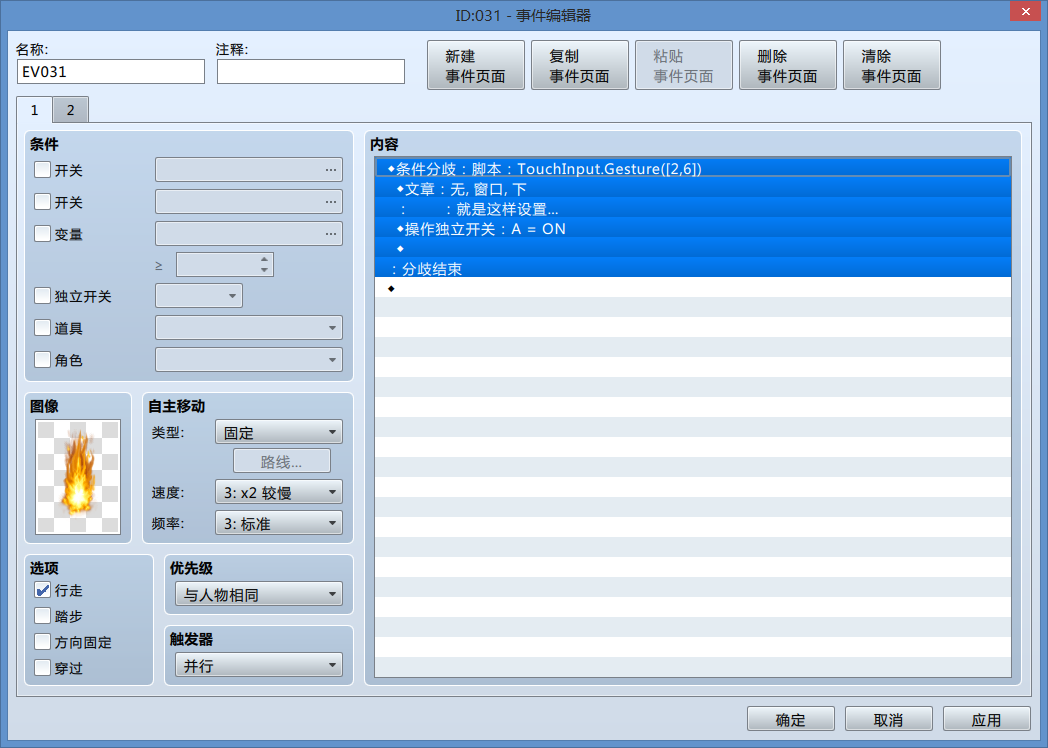Click the flame event image thumbnail
Viewport: 1048px width, 748px height.
78,477
